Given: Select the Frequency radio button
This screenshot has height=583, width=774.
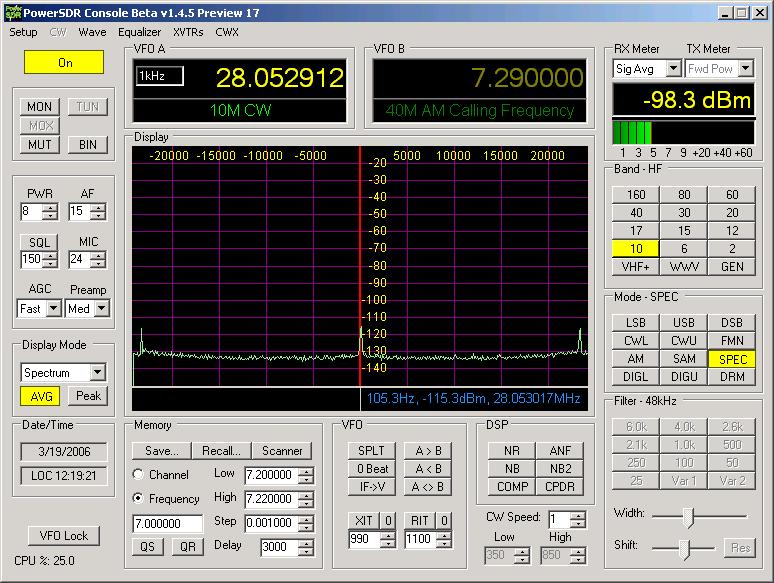Looking at the screenshot, I should coord(139,498).
